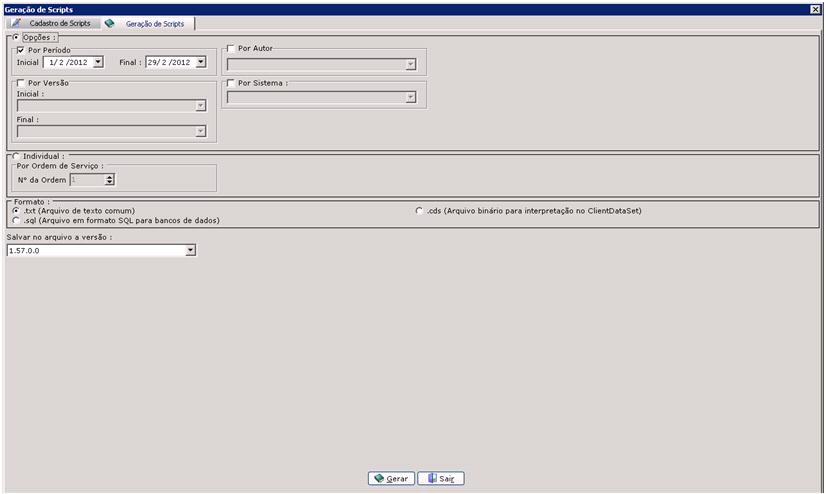Select the Individual radio option
Image resolution: width=826 pixels, height=494 pixels.
[15, 156]
